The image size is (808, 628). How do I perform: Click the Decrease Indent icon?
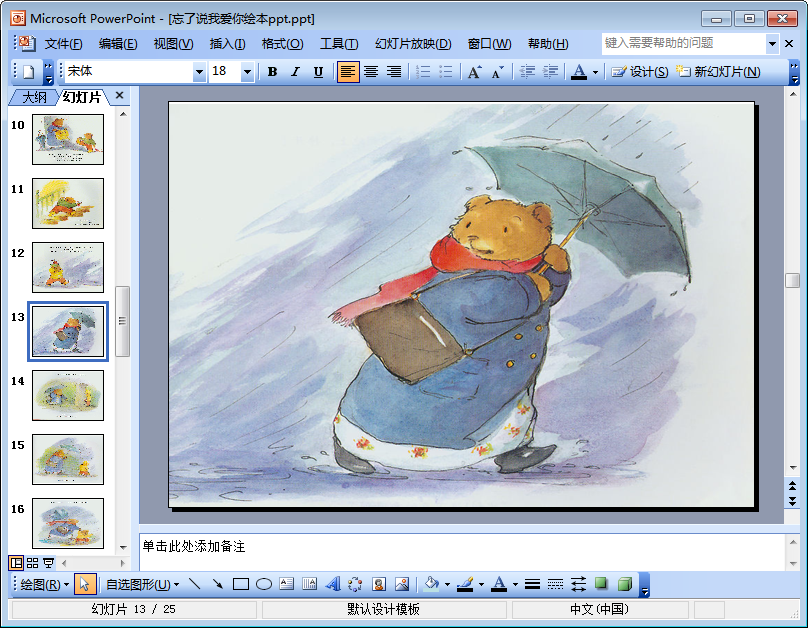pyautogui.click(x=527, y=72)
